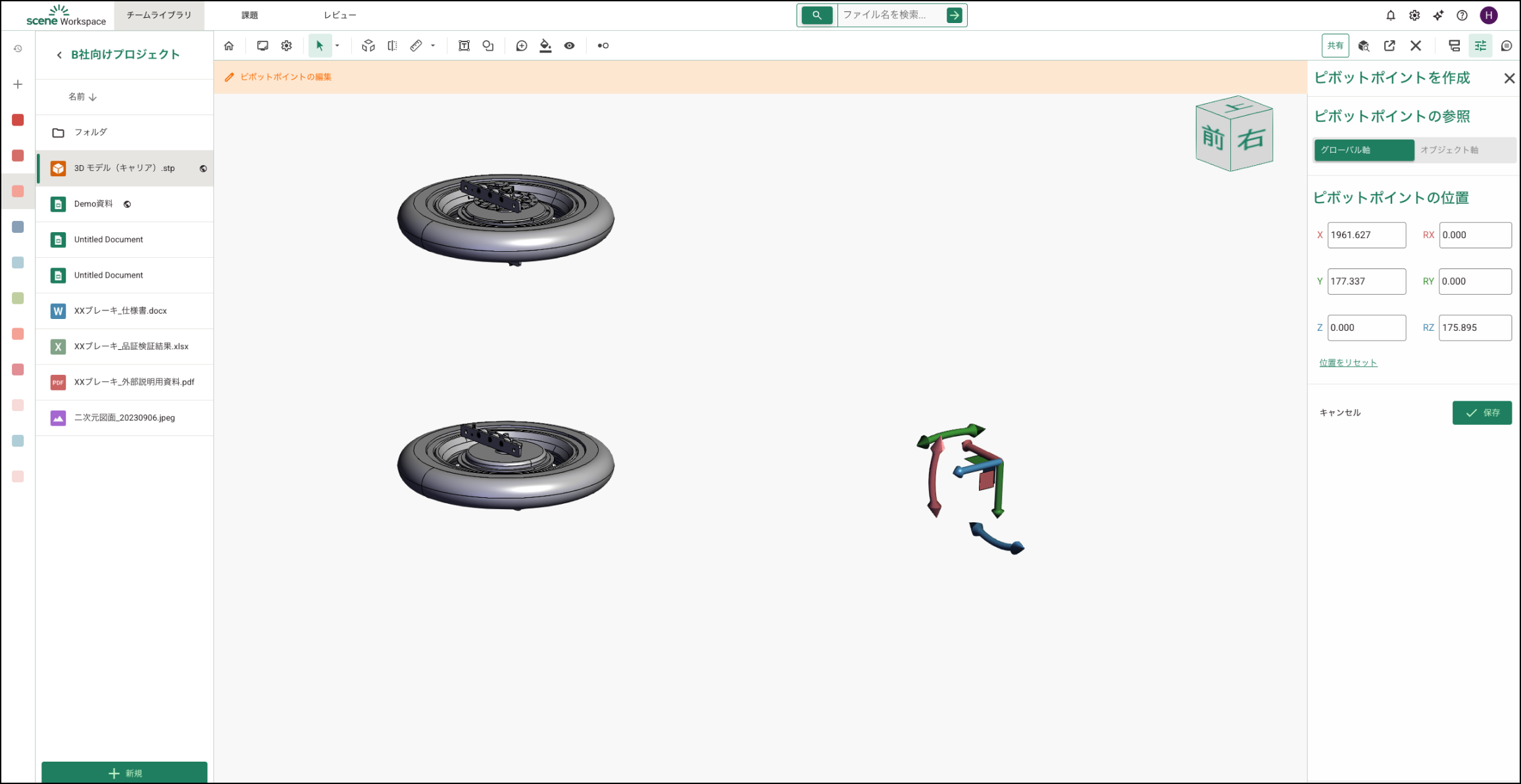Activate the section cut tool
1521x784 pixels.
[392, 45]
